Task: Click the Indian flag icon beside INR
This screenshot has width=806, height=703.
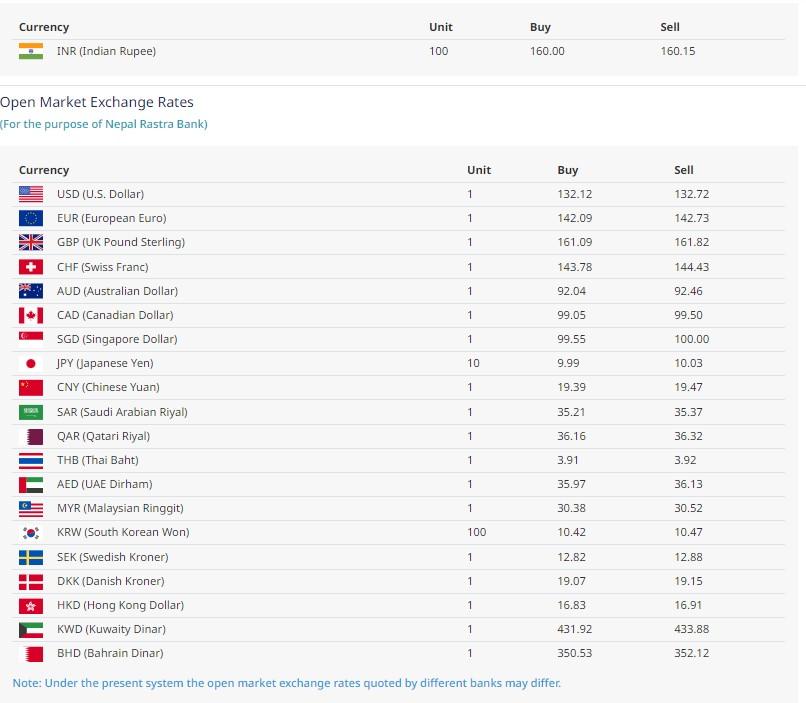Action: click(31, 51)
